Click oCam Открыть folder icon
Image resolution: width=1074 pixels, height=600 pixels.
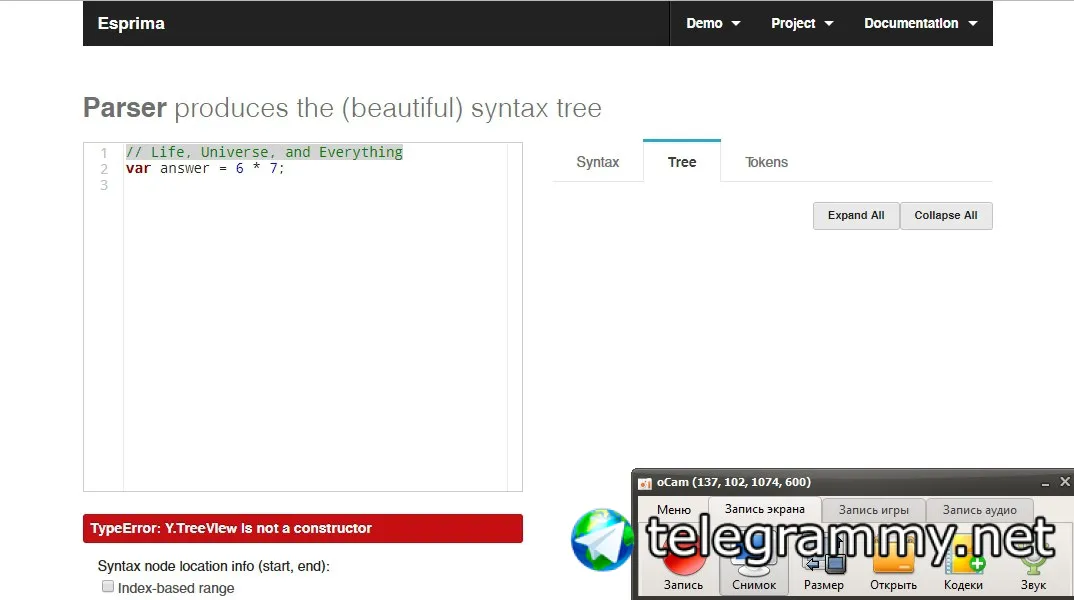coord(893,562)
